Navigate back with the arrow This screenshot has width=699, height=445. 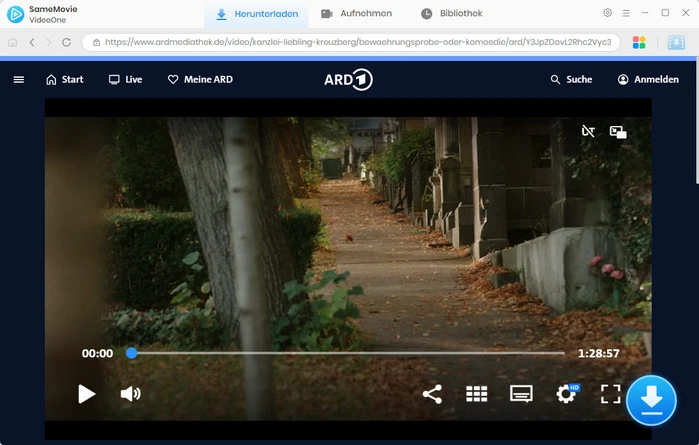pyautogui.click(x=32, y=42)
